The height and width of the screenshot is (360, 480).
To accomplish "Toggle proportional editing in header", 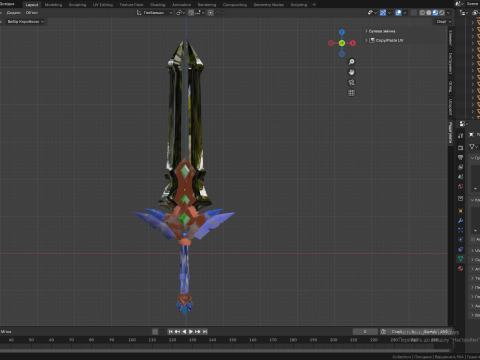I will tap(211, 13).
